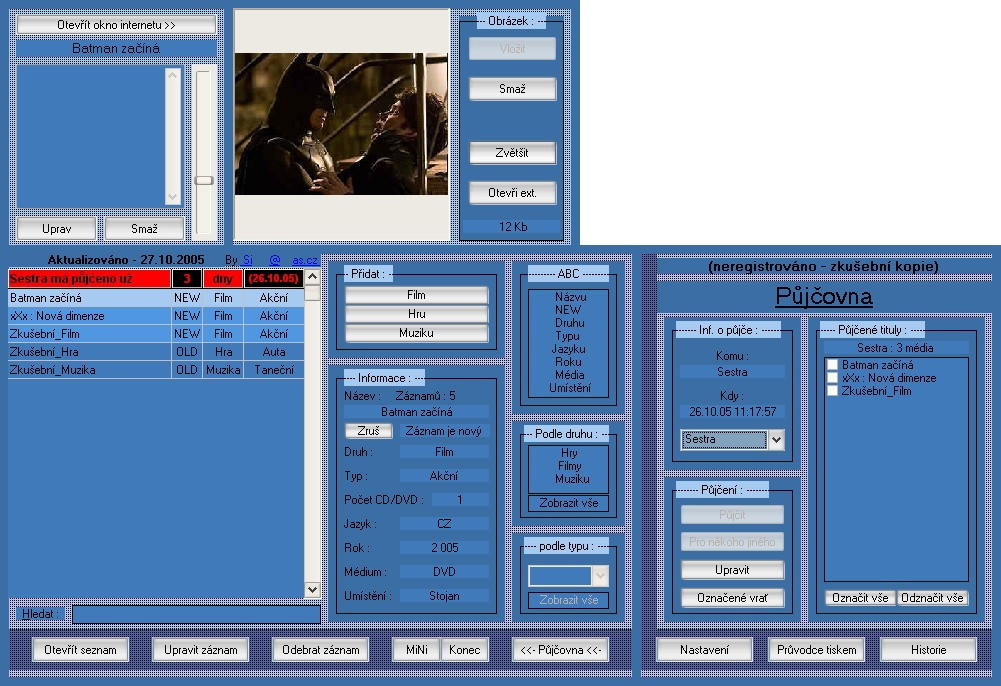The image size is (1001, 686).
Task: Sort by Typu in the ABC panel
Action: [568, 336]
